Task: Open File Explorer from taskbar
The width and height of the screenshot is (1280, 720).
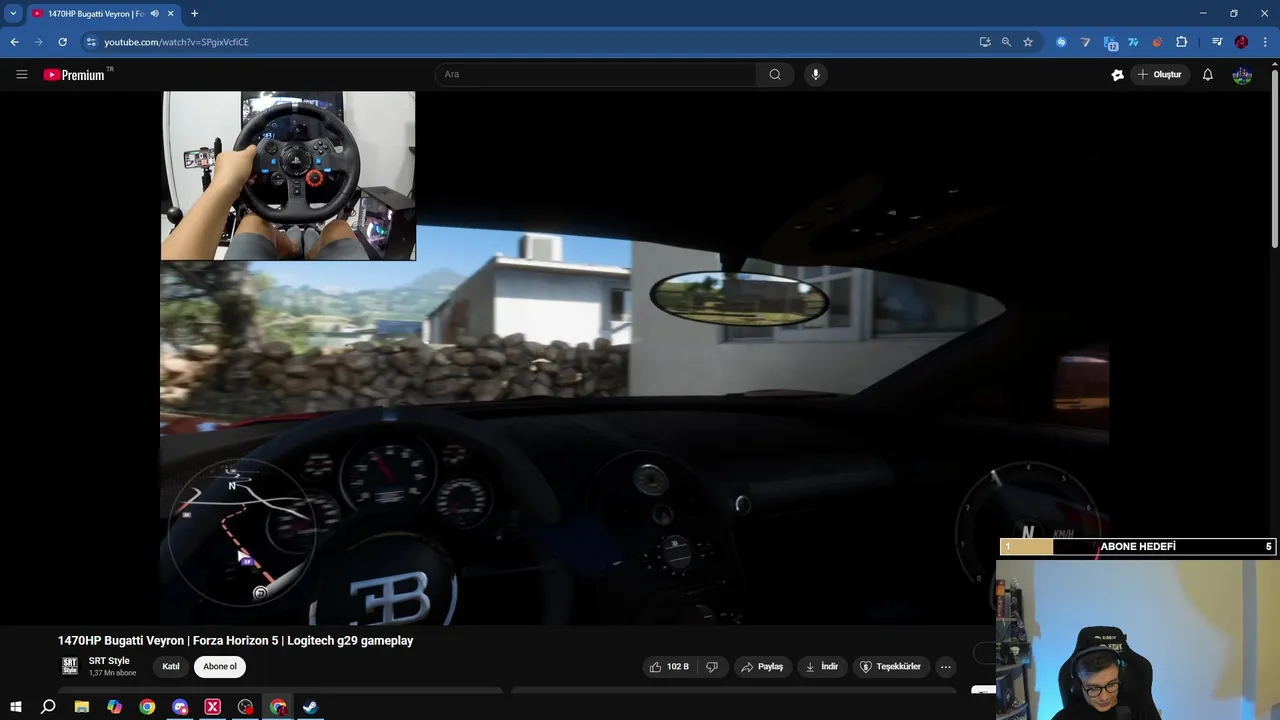Action: pos(82,707)
